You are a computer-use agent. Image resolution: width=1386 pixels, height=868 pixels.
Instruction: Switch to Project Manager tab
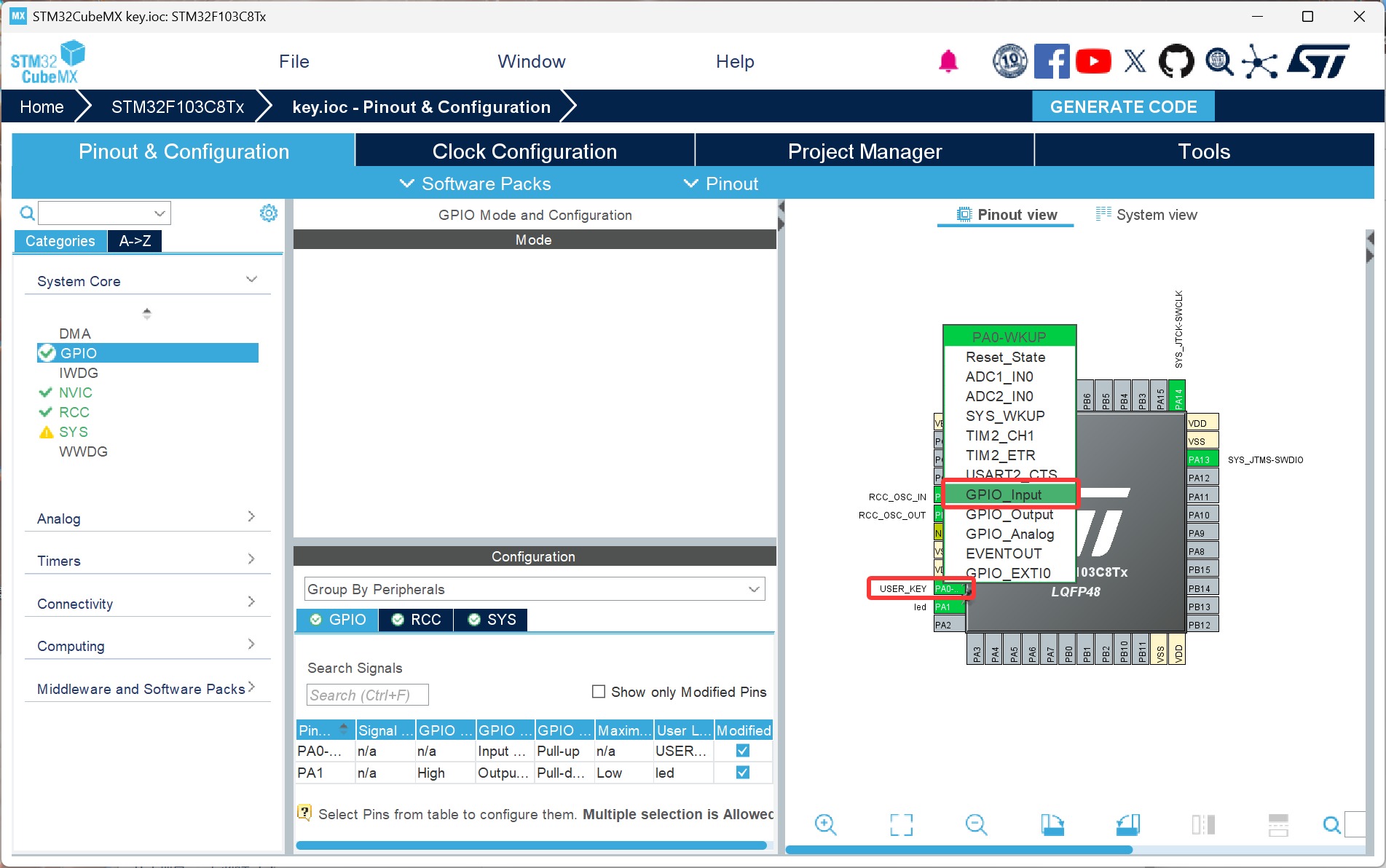[x=865, y=151]
